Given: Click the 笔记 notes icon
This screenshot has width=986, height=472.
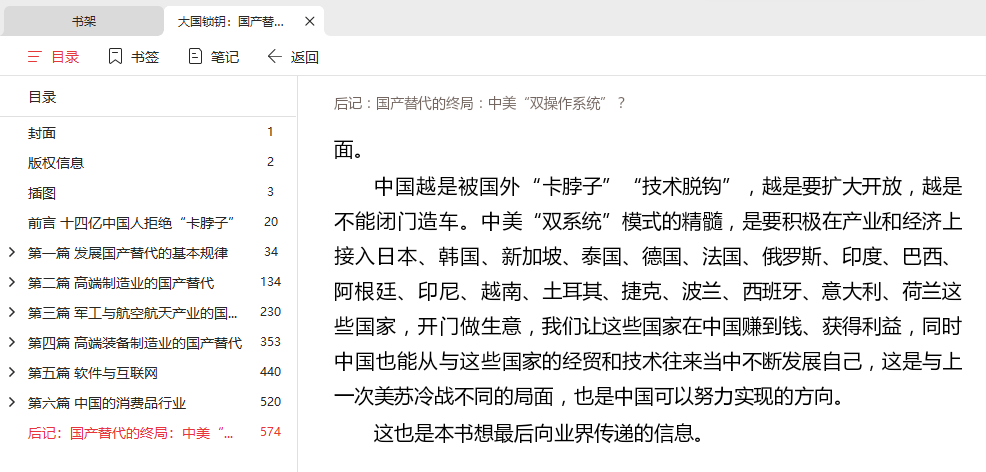Looking at the screenshot, I should 195,57.
